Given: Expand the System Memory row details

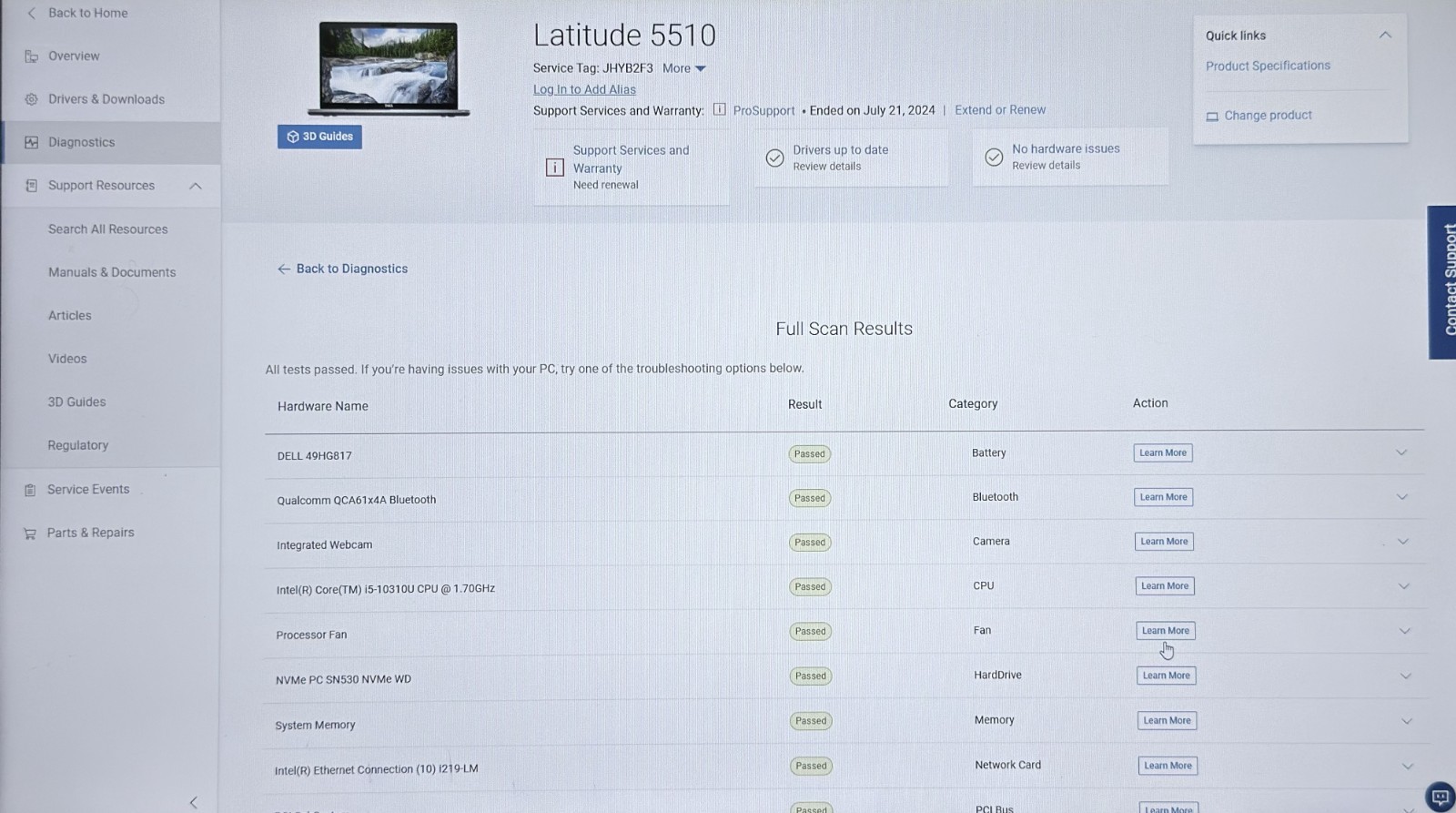Looking at the screenshot, I should coord(1407,721).
